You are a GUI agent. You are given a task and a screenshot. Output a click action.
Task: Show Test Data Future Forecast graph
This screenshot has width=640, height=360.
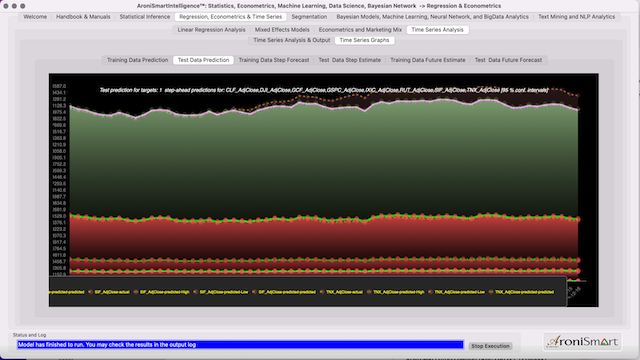(508, 60)
